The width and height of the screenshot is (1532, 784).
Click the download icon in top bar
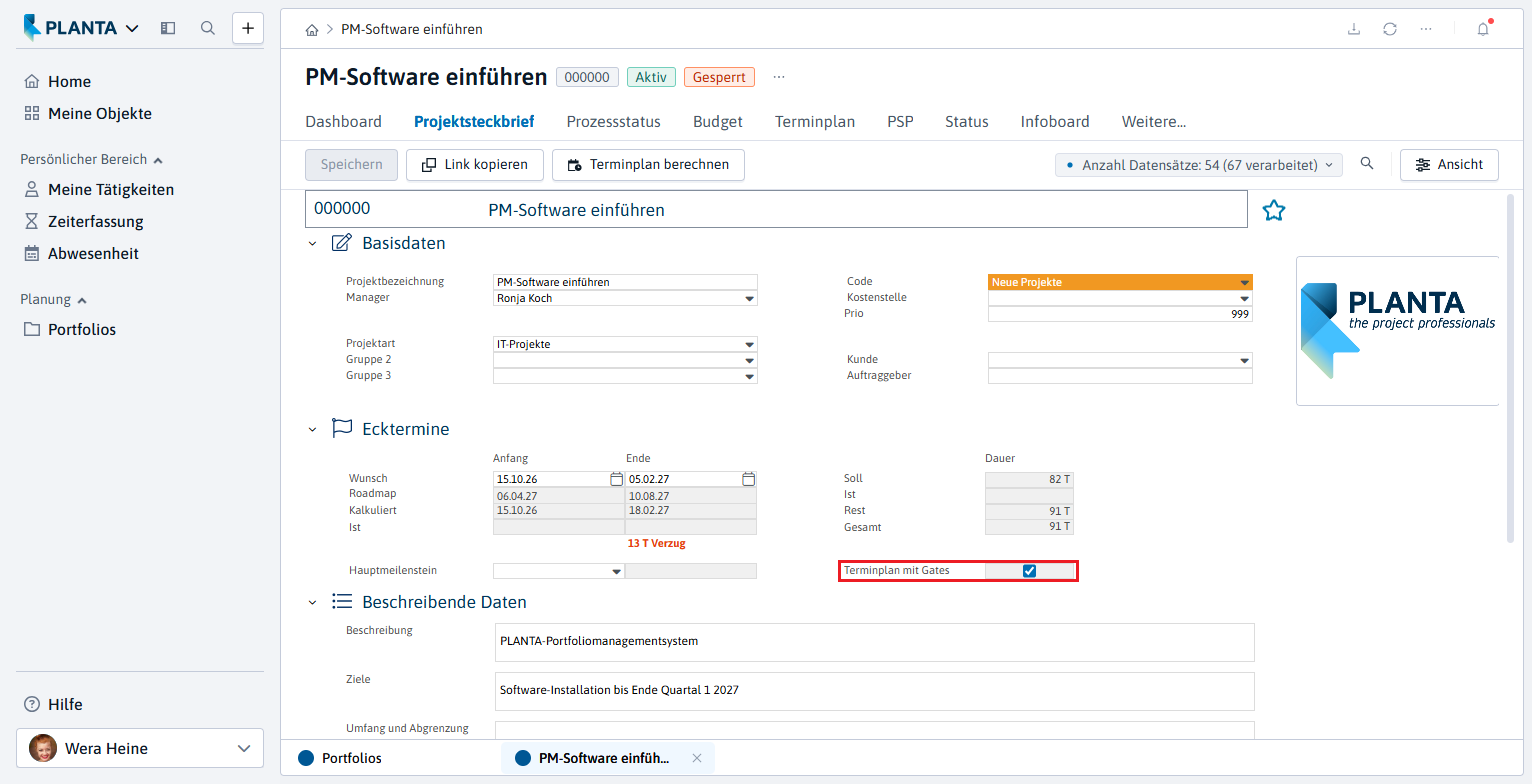click(1354, 29)
